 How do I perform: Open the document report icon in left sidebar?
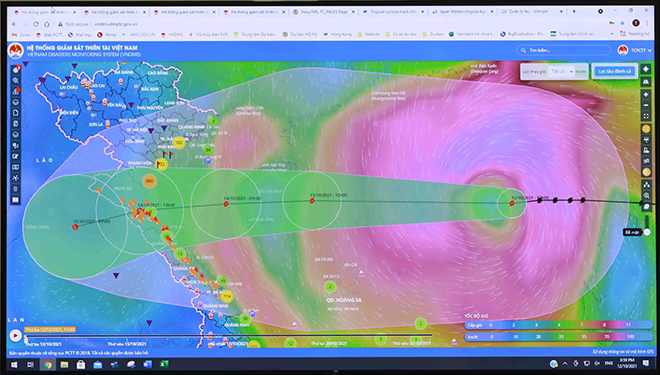point(16,113)
